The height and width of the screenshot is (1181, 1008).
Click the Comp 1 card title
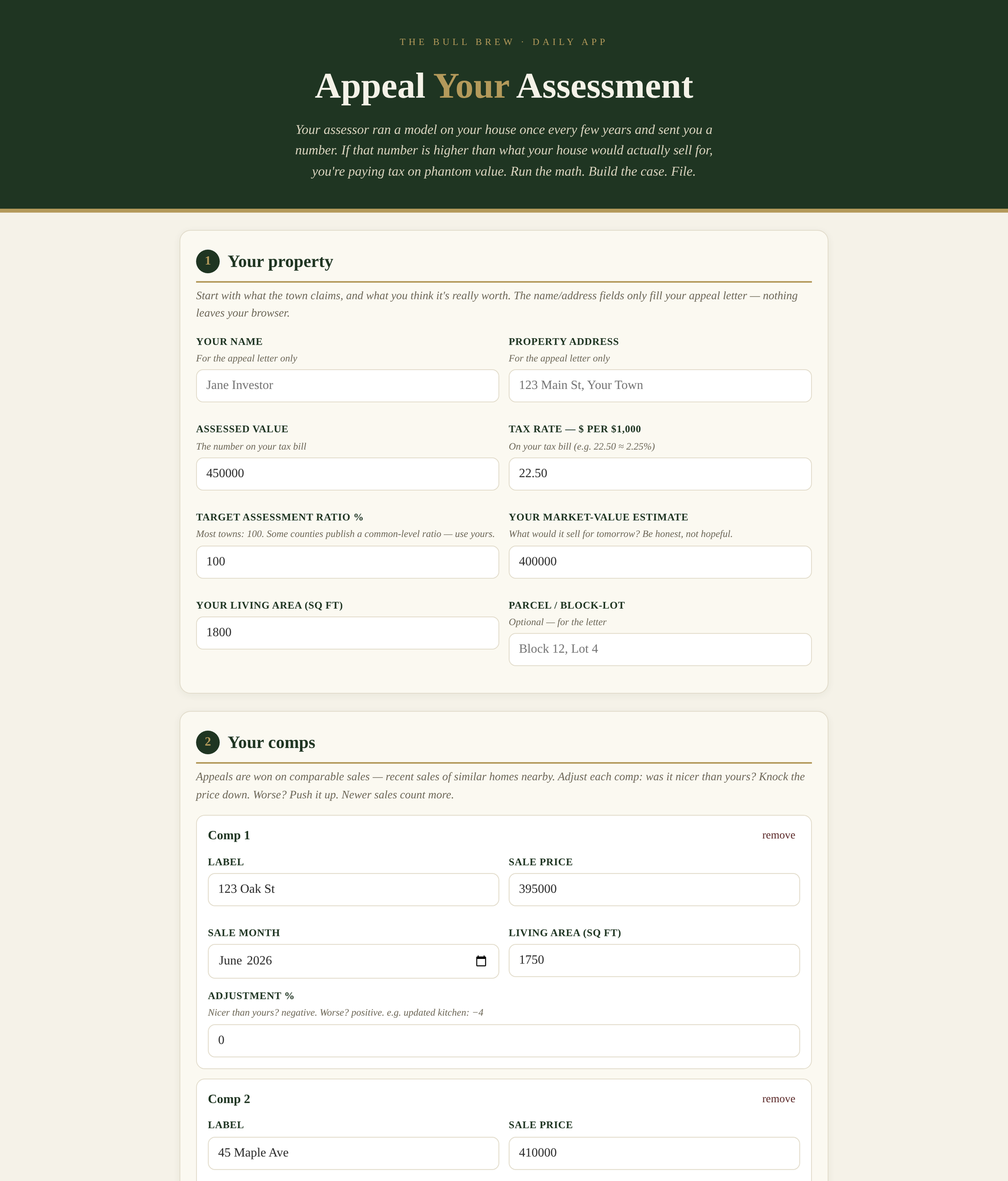[x=229, y=836]
